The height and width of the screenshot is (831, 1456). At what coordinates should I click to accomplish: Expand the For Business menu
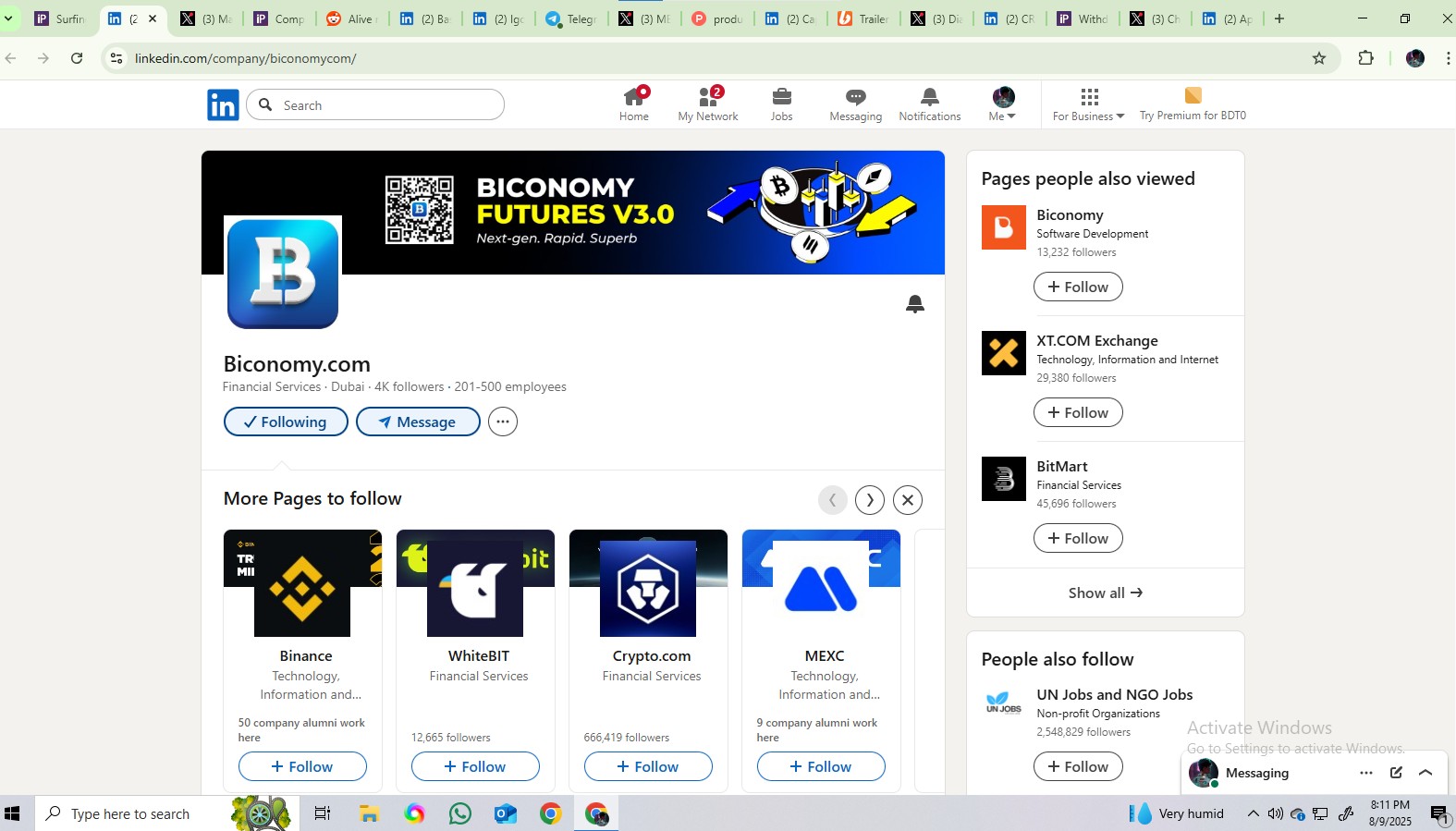point(1089,104)
